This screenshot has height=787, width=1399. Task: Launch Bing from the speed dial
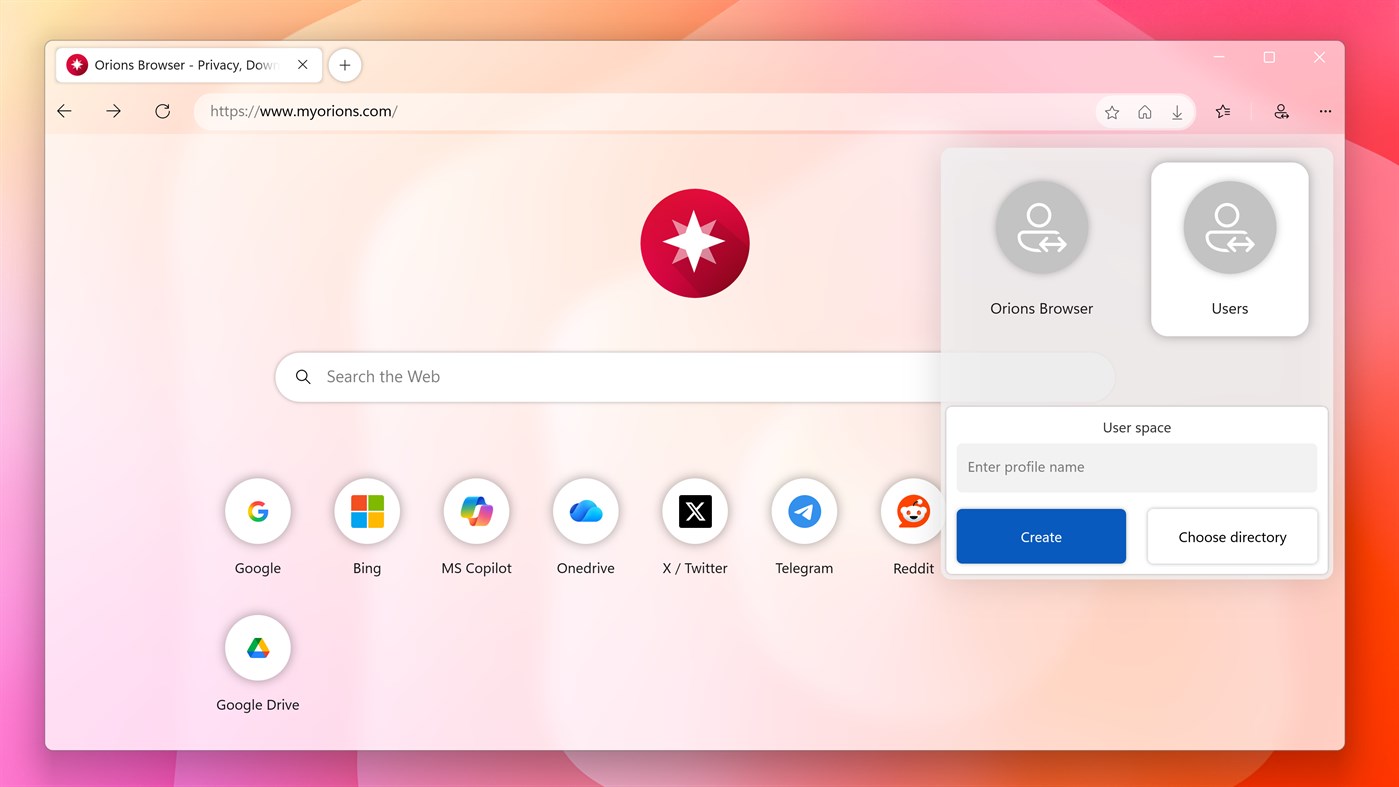tap(366, 511)
